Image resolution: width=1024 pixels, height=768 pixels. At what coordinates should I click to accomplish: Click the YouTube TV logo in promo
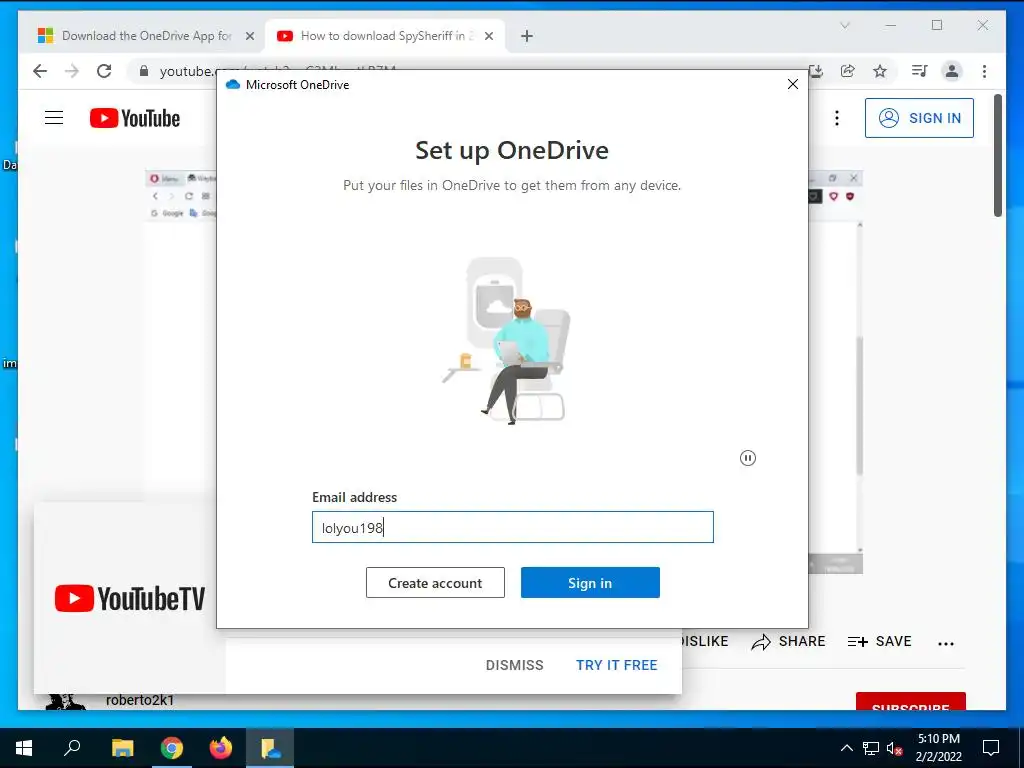(130, 598)
